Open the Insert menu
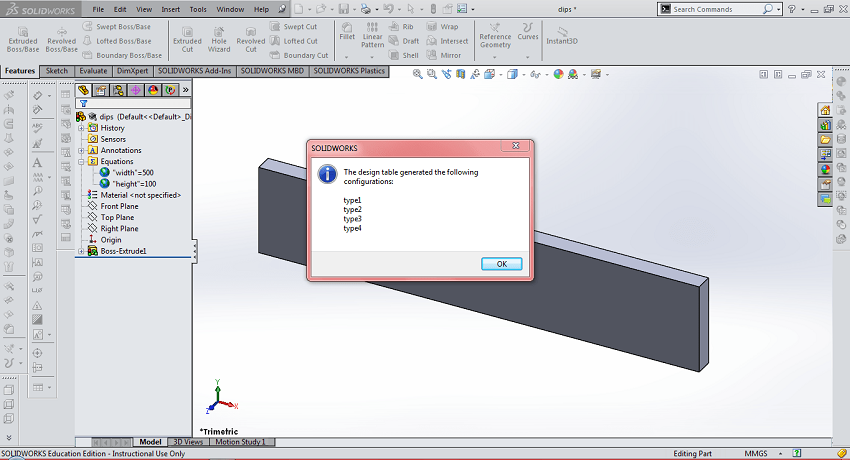The width and height of the screenshot is (850, 460). (x=170, y=9)
